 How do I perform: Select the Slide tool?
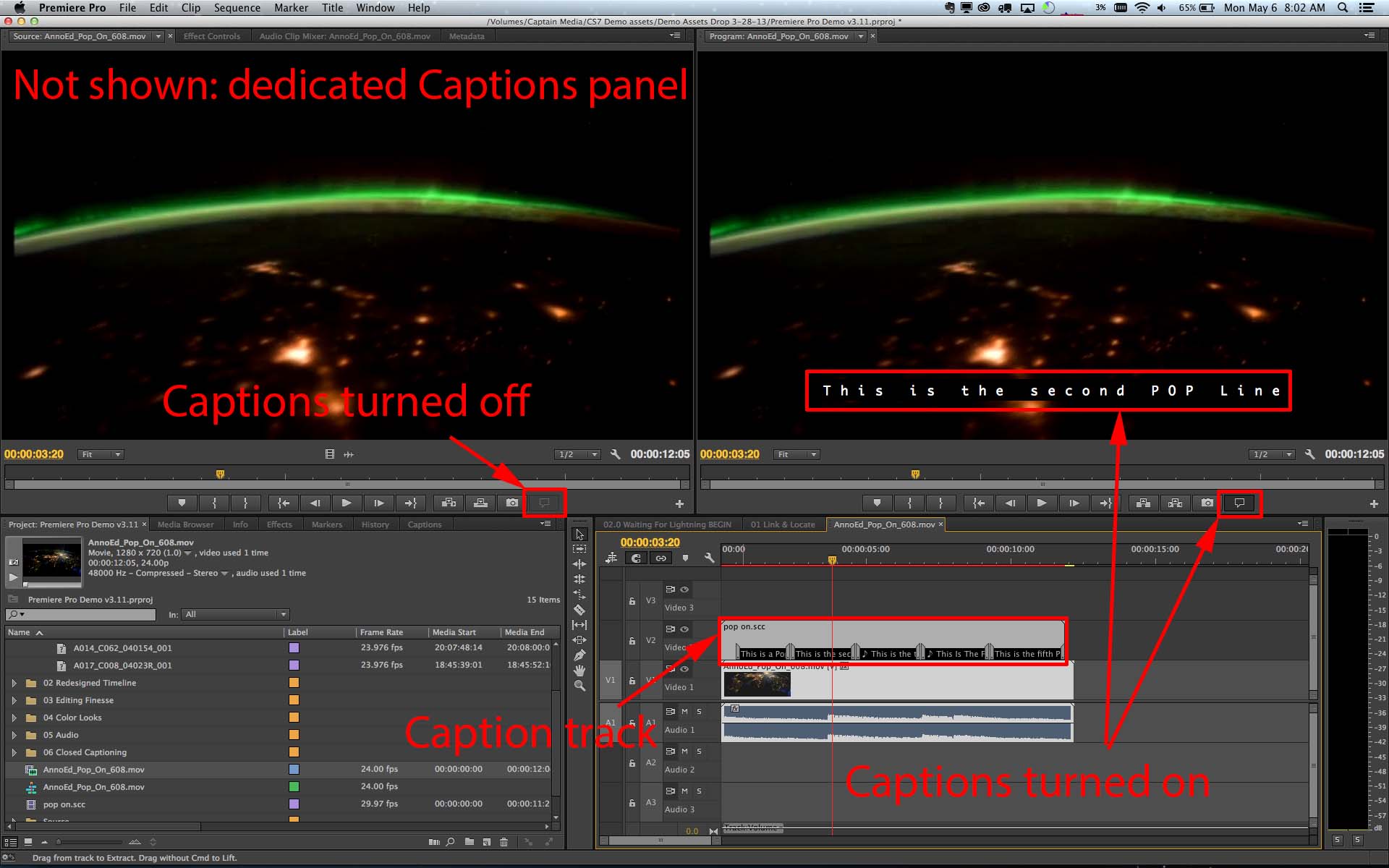[x=579, y=640]
